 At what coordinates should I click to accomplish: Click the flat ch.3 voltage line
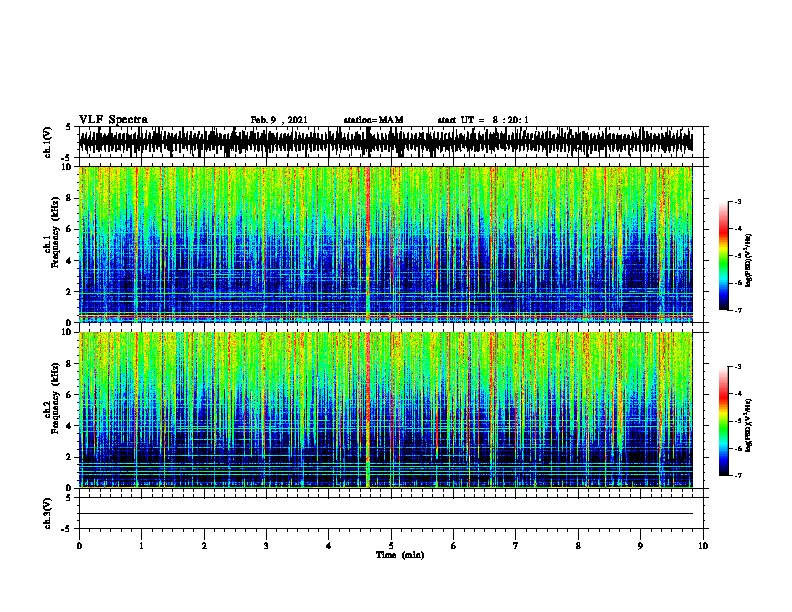[x=386, y=514]
